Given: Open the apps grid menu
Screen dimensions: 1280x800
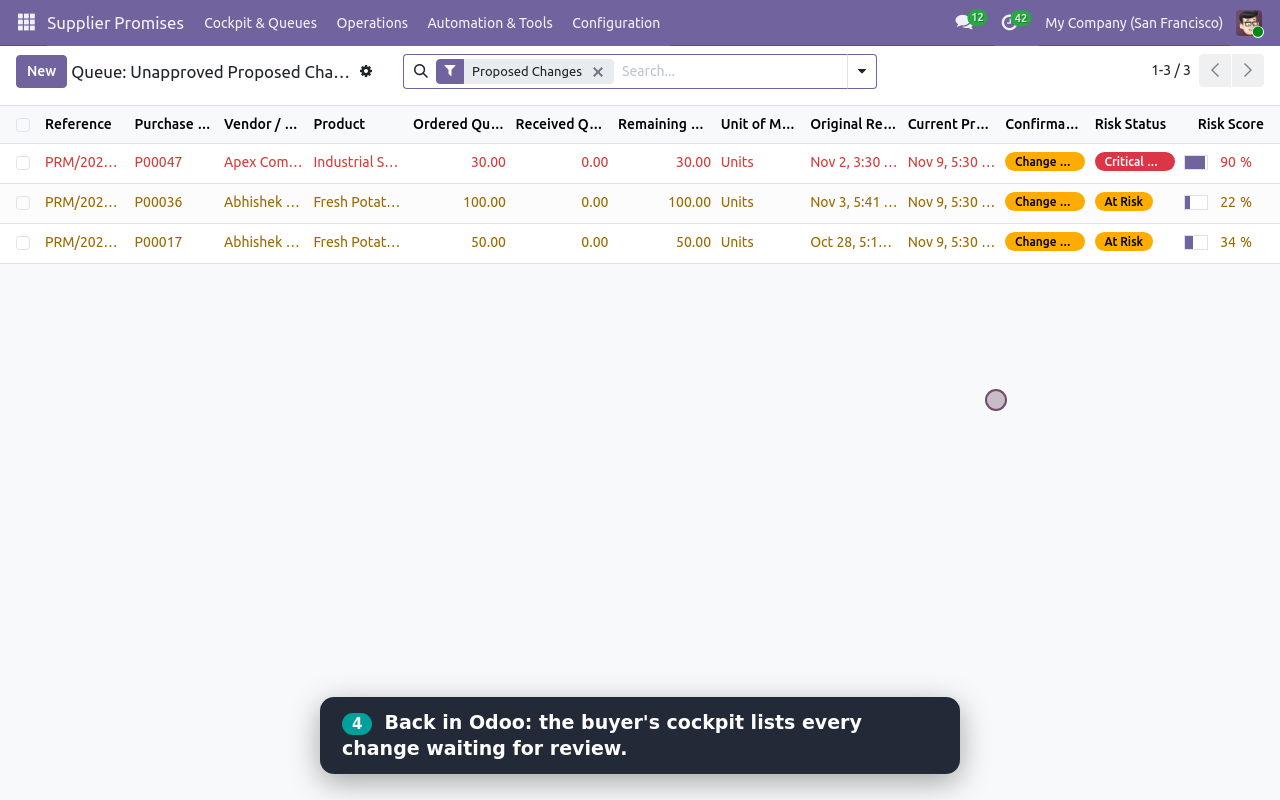Looking at the screenshot, I should click(x=26, y=22).
